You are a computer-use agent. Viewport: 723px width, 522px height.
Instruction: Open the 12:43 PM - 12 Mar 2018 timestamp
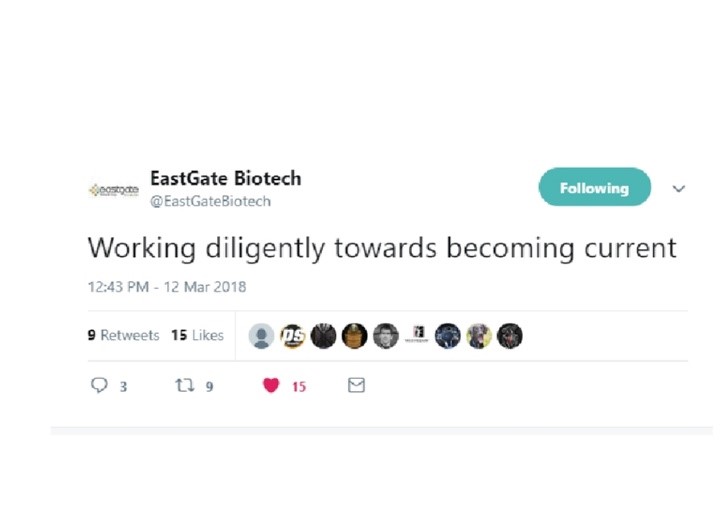167,287
